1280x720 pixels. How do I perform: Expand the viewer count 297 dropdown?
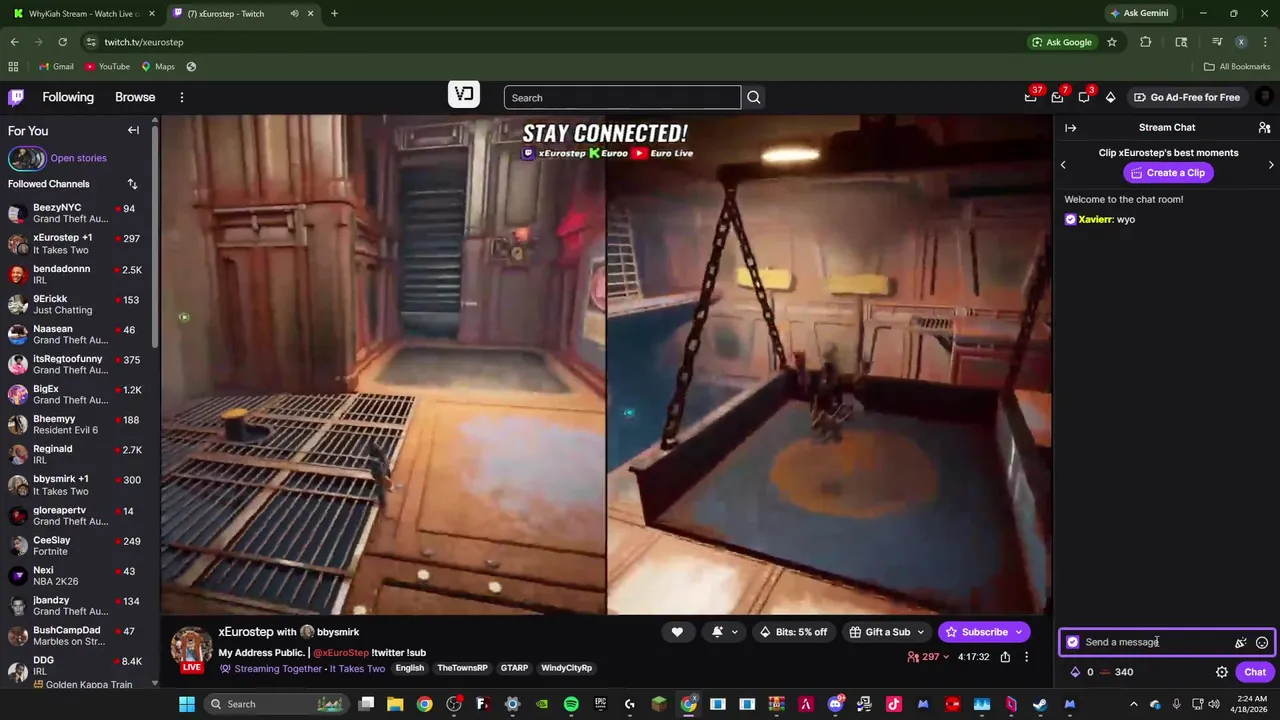pos(929,657)
